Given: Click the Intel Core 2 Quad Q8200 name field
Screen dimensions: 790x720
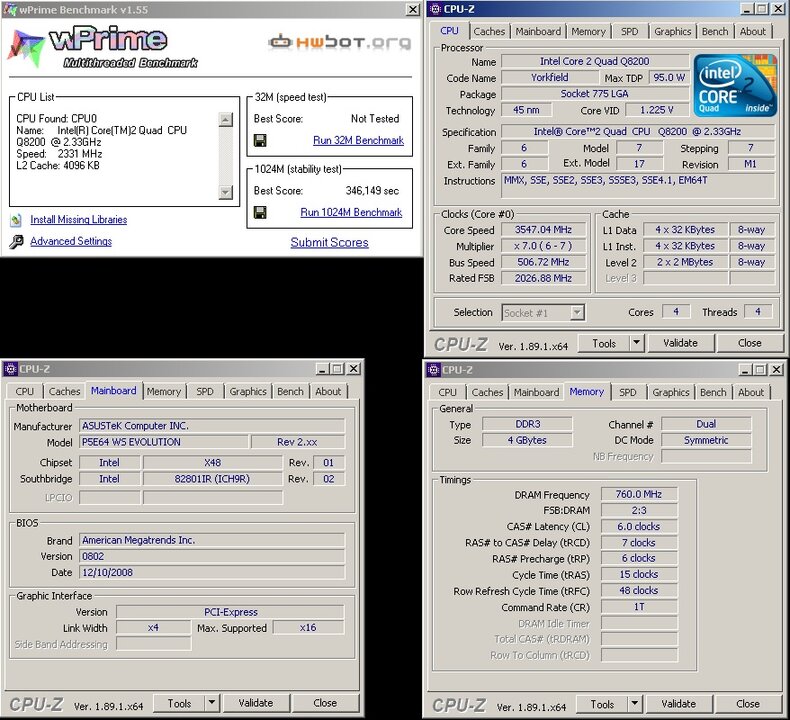Looking at the screenshot, I should 595,61.
